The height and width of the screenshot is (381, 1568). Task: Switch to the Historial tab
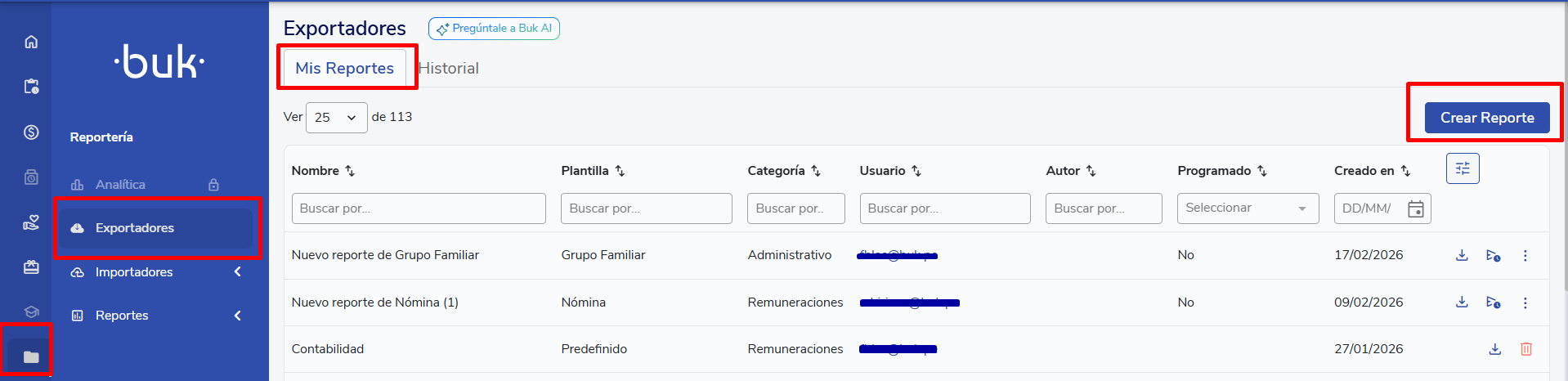pyautogui.click(x=449, y=69)
